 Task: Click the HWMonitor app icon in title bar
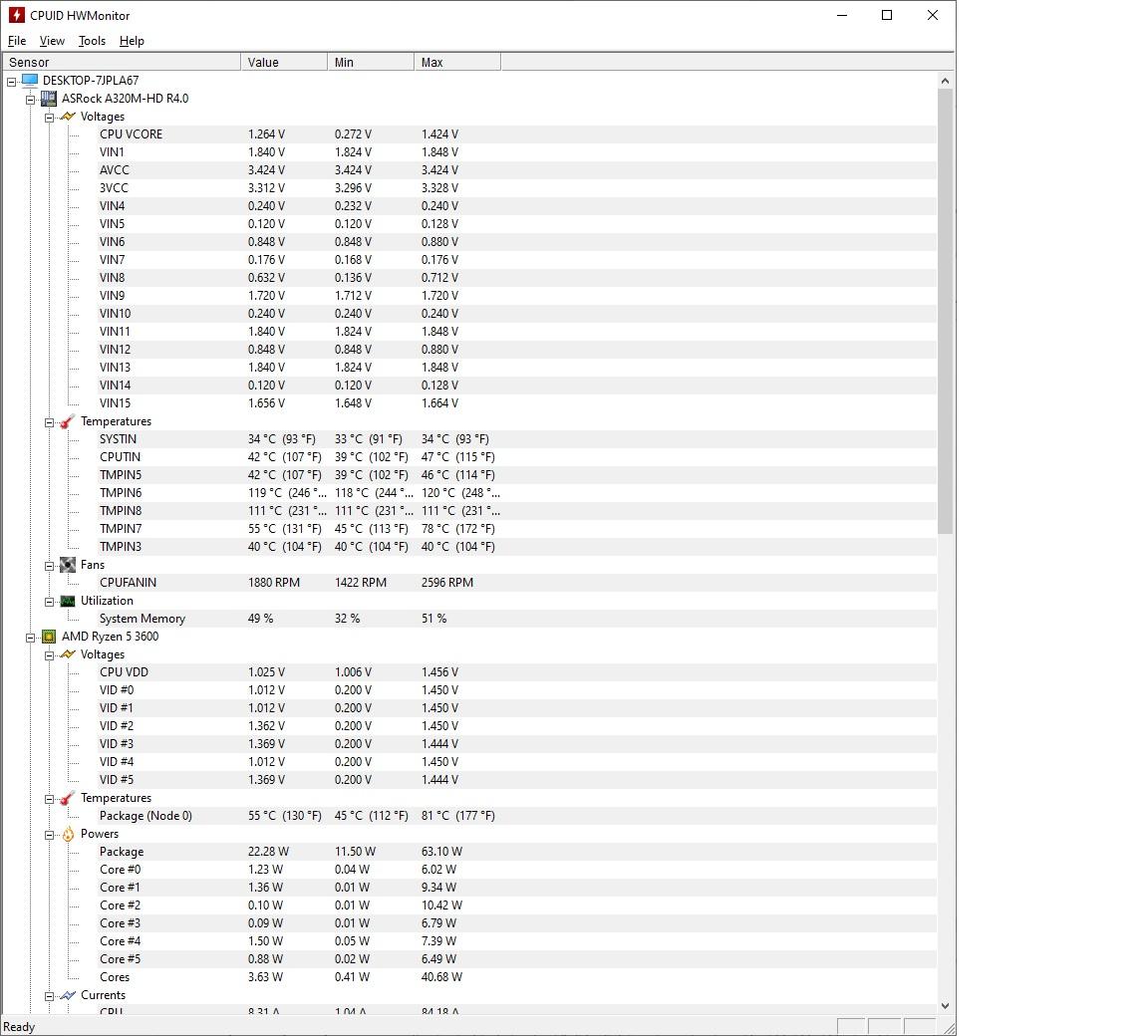(x=16, y=15)
